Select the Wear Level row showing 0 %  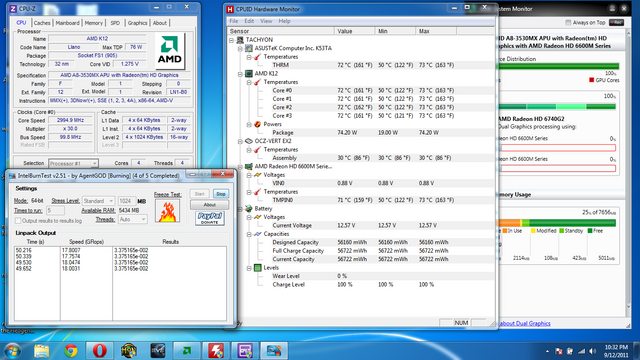point(361,276)
